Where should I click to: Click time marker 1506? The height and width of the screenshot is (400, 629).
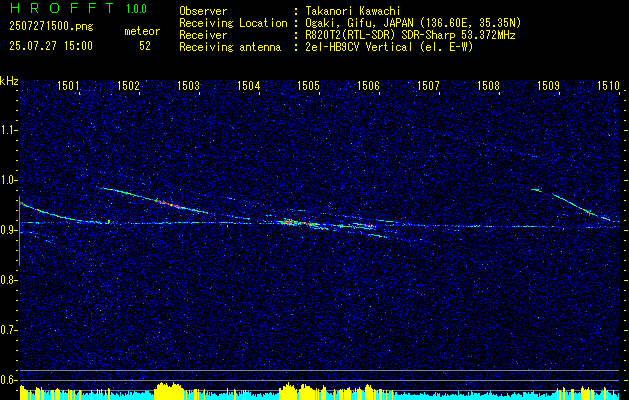368,85
